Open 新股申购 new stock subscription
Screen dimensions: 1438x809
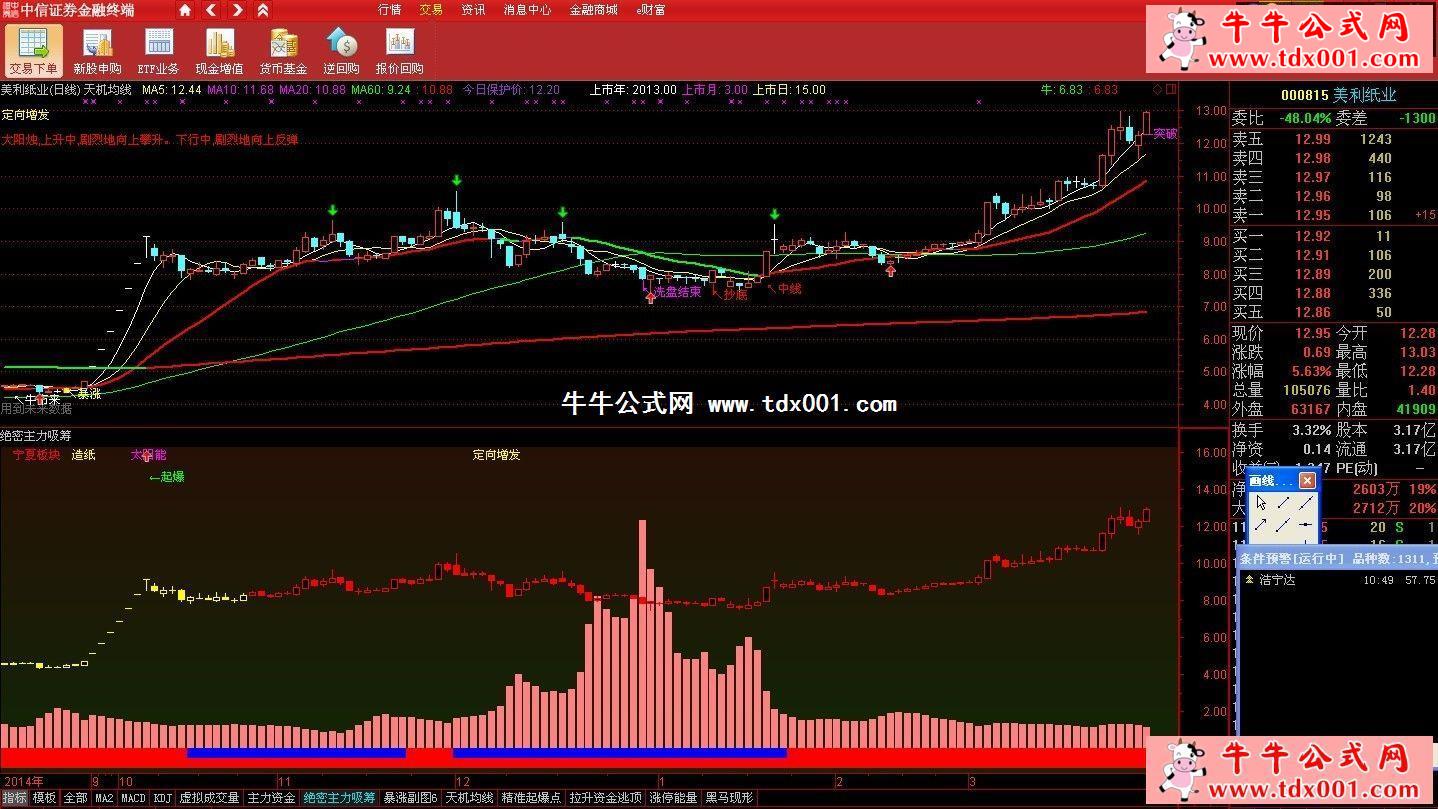(97, 51)
